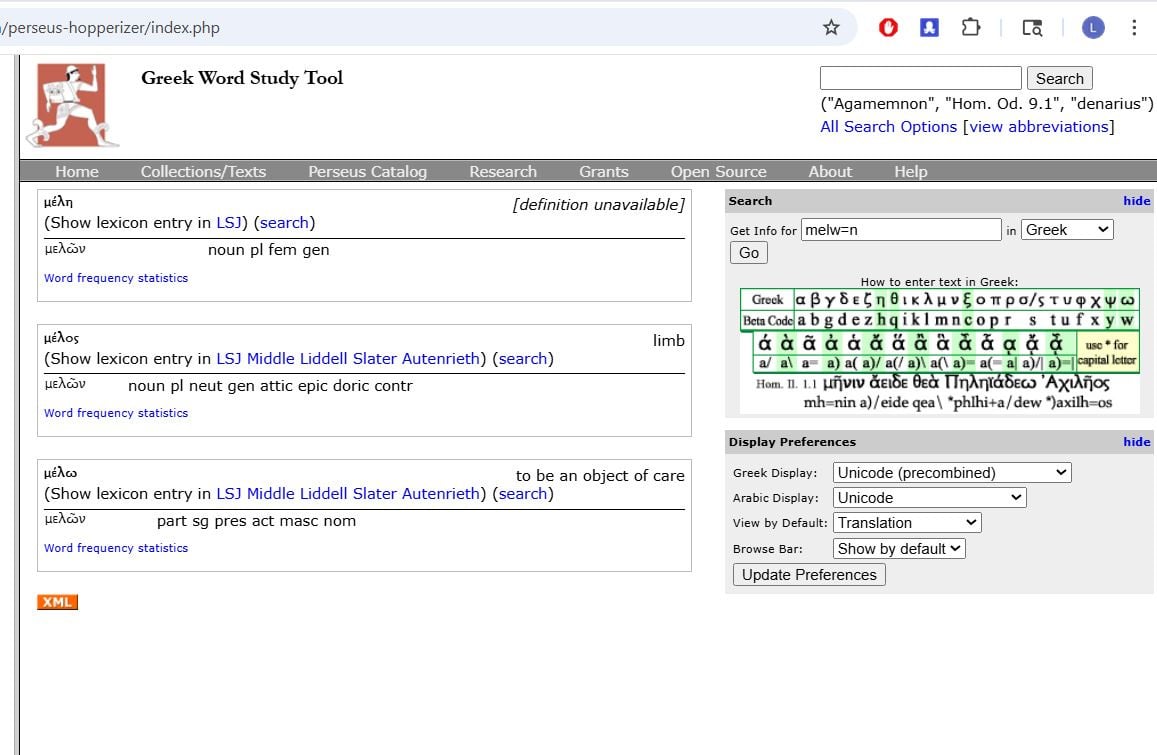Open Chrome three-dot menu
This screenshot has height=755, width=1157.
pyautogui.click(x=1134, y=28)
